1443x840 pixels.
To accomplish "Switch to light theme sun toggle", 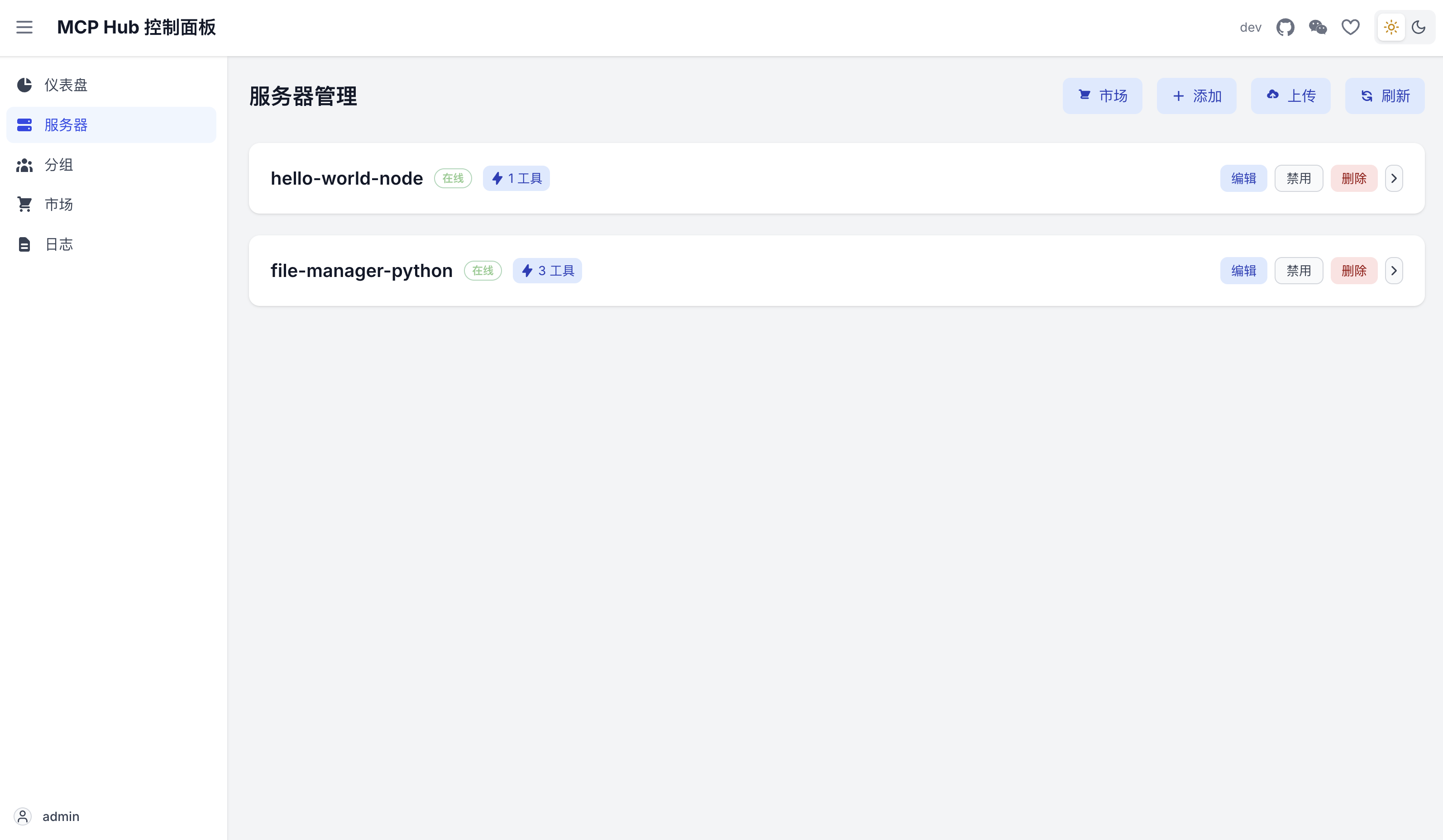I will tap(1391, 28).
